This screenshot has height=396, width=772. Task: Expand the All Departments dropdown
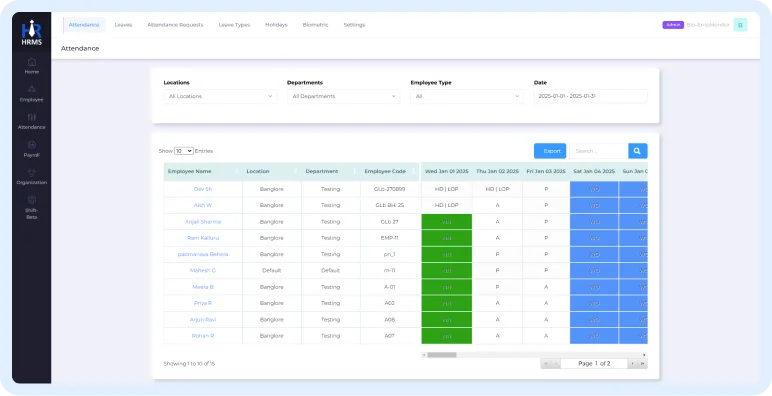[x=344, y=97]
